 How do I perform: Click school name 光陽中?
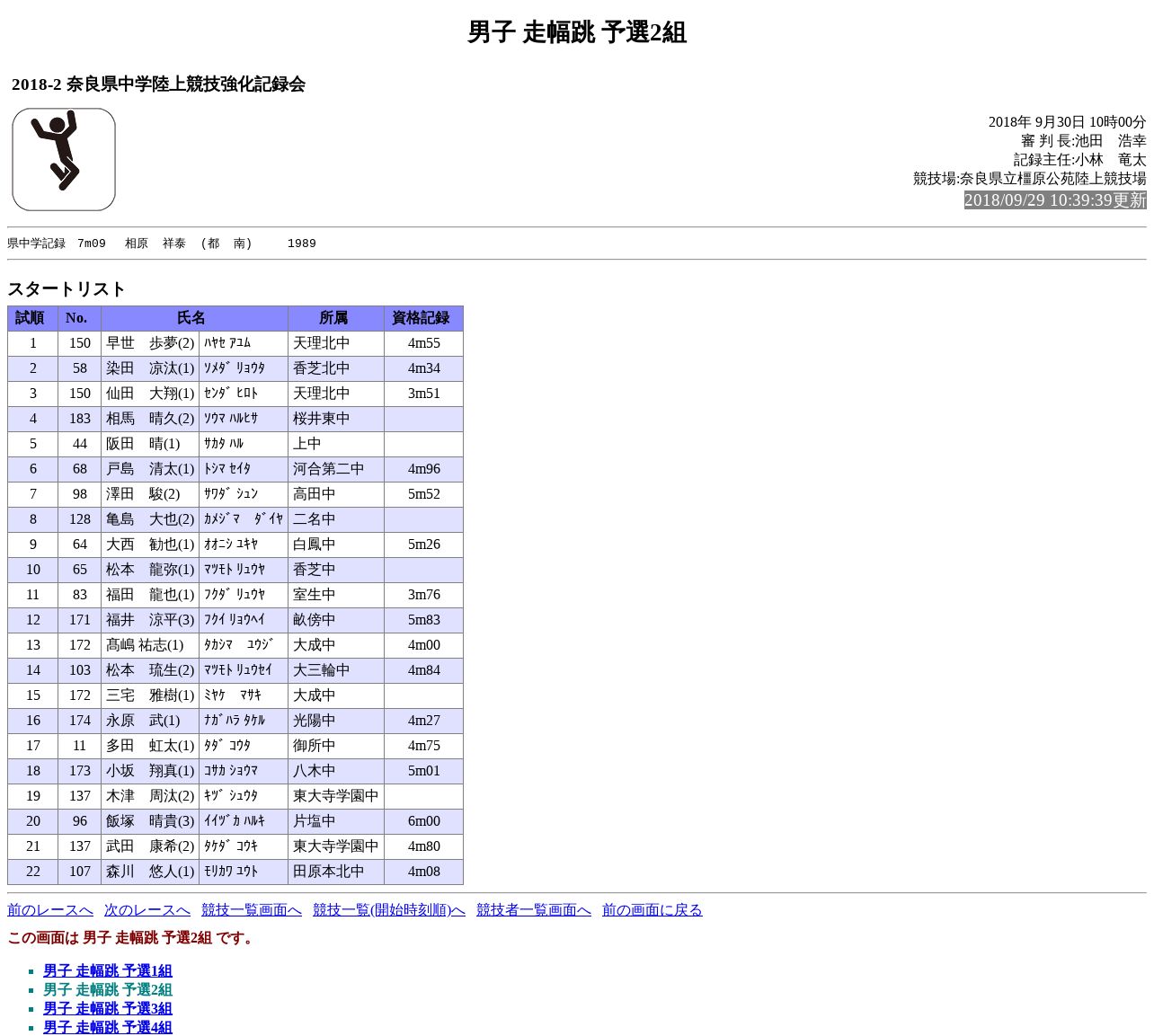[315, 721]
